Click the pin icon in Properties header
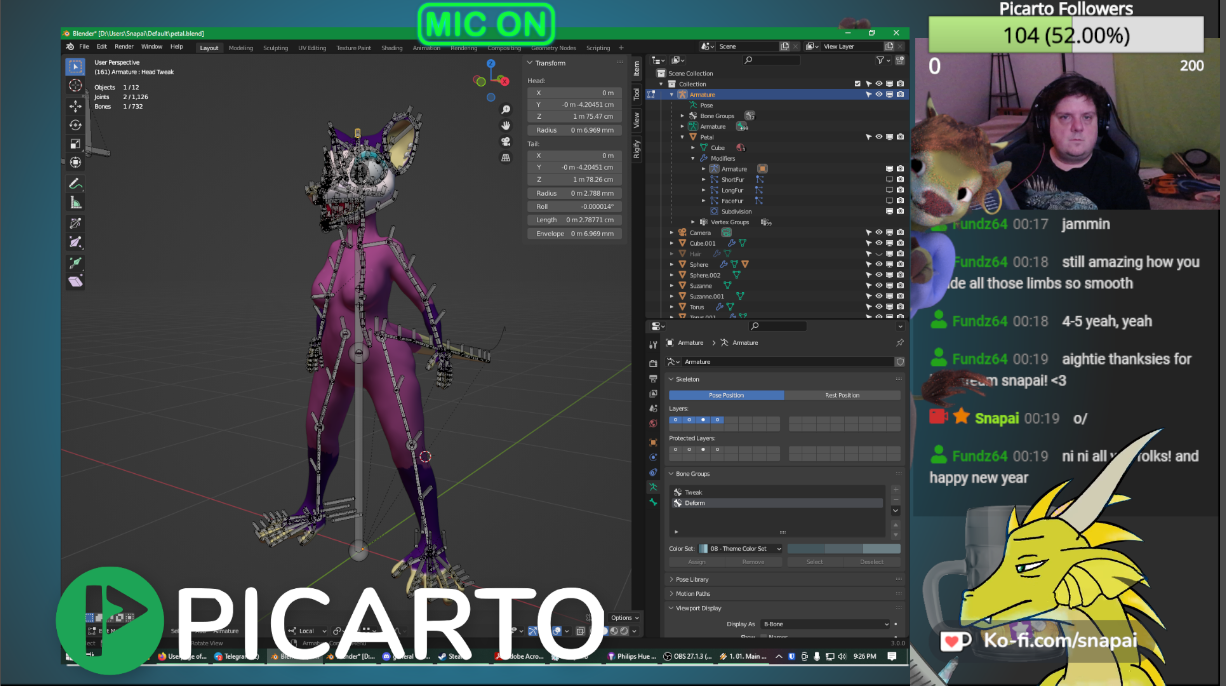1226x686 pixels. pyautogui.click(x=900, y=343)
